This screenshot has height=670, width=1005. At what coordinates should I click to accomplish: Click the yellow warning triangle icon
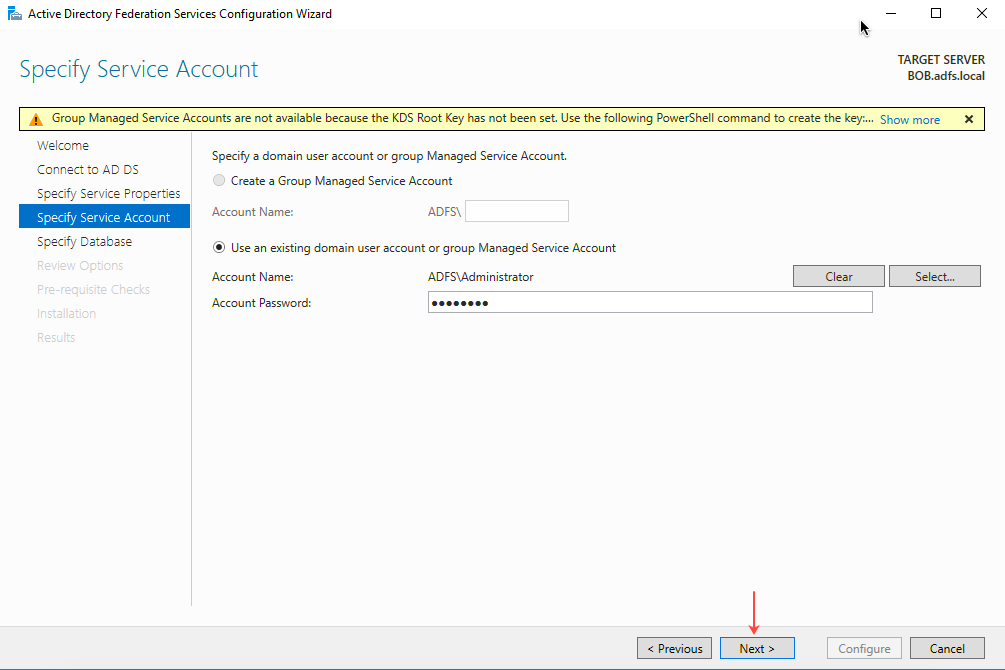tap(36, 117)
